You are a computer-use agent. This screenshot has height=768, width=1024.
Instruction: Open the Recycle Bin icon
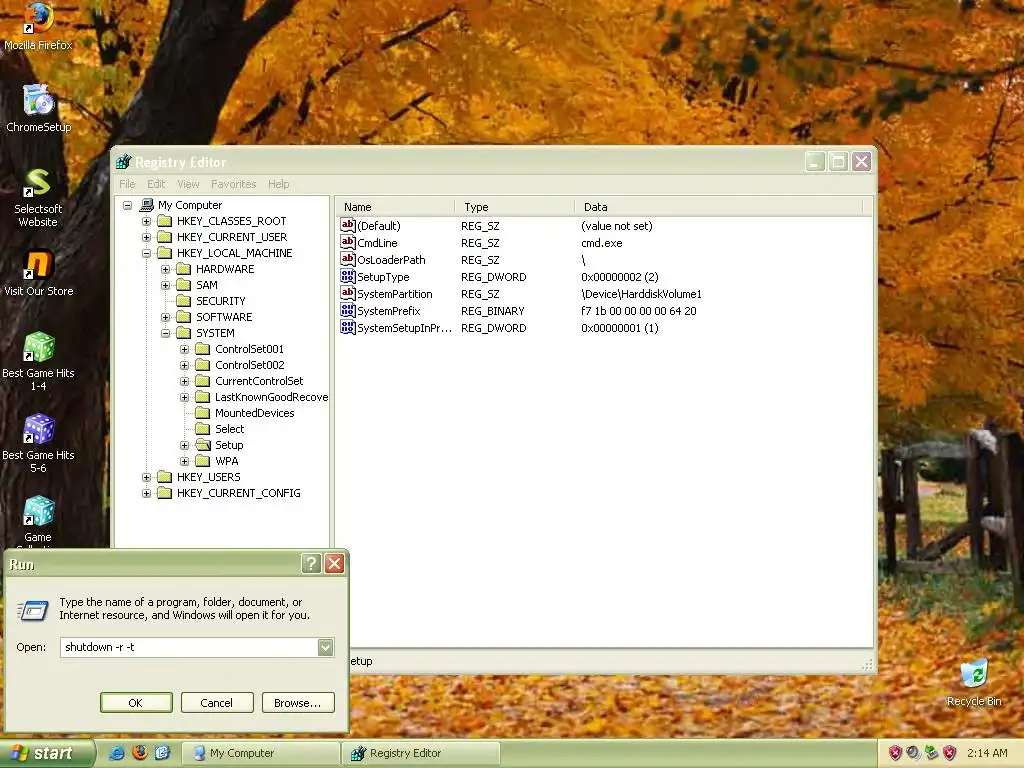pyautogui.click(x=974, y=682)
